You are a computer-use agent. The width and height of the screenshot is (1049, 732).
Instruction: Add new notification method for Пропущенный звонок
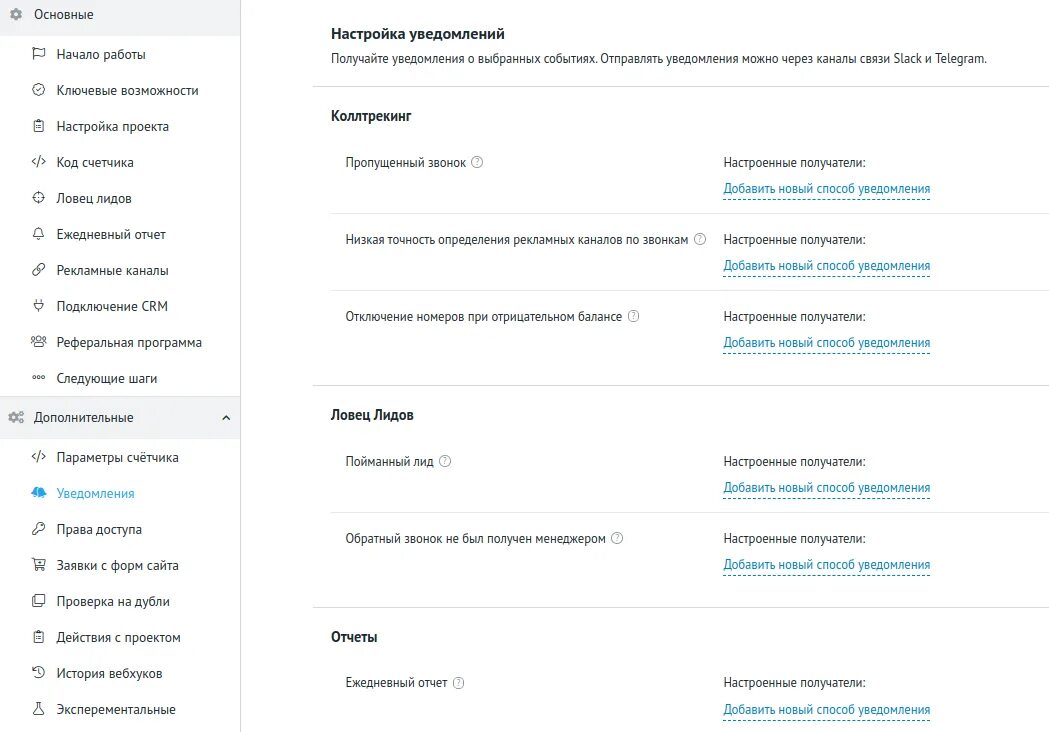coord(826,189)
